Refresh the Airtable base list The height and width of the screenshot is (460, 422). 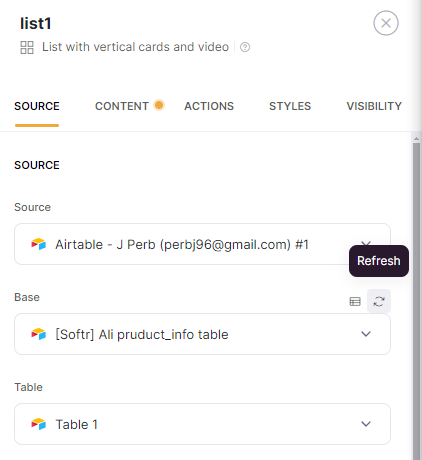coord(379,301)
